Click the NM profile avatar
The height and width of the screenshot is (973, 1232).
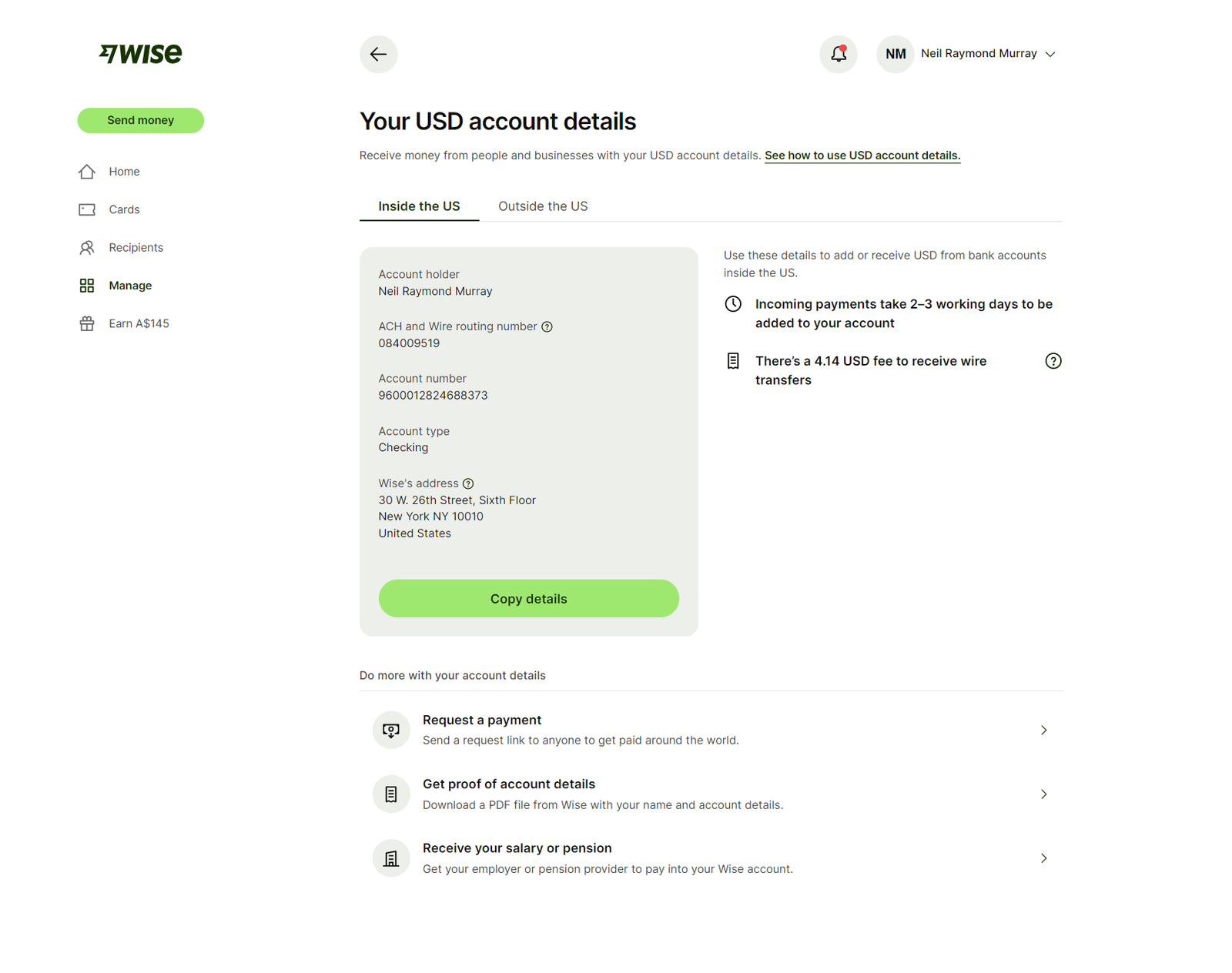click(895, 54)
